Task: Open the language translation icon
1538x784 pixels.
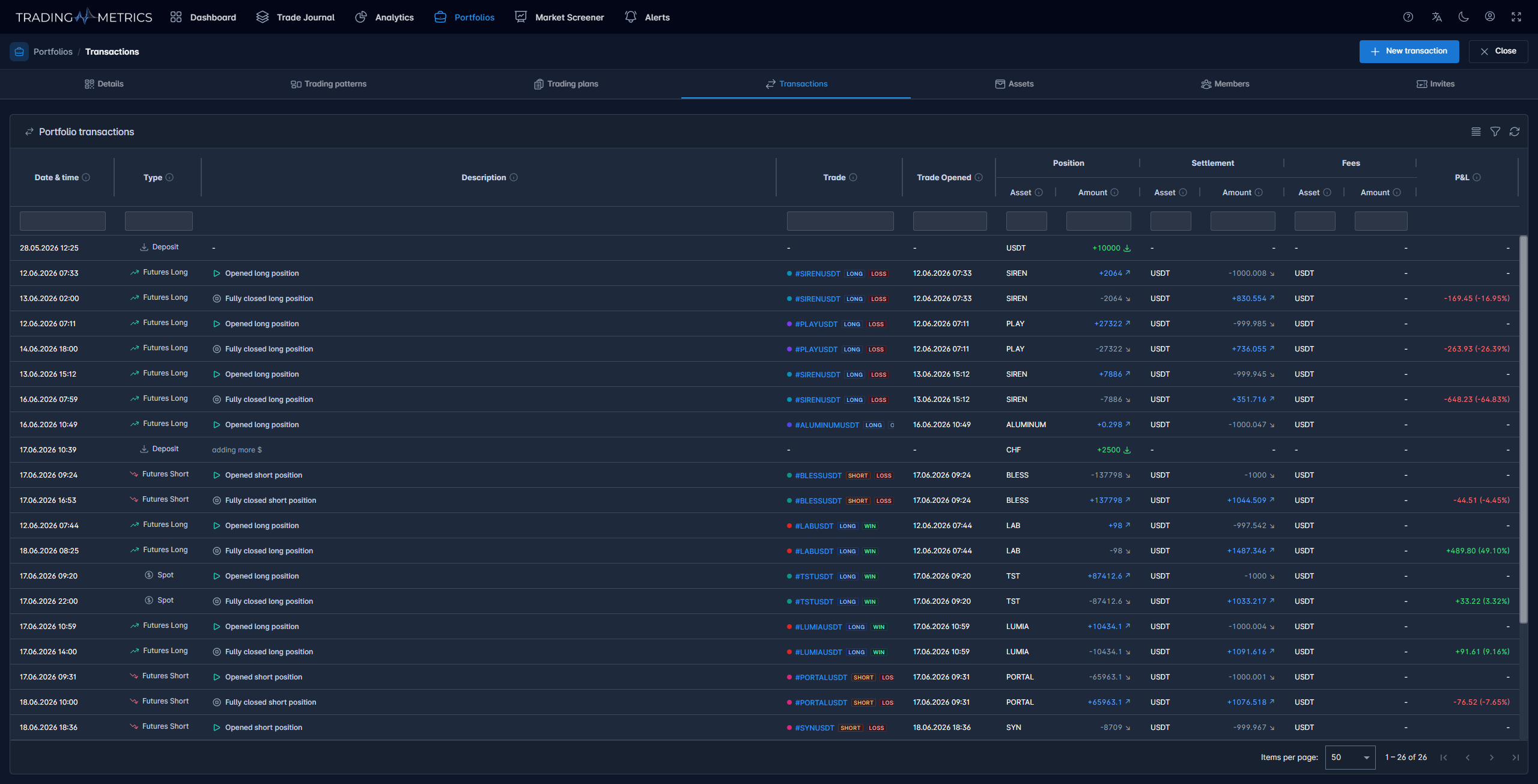Action: [1436, 17]
